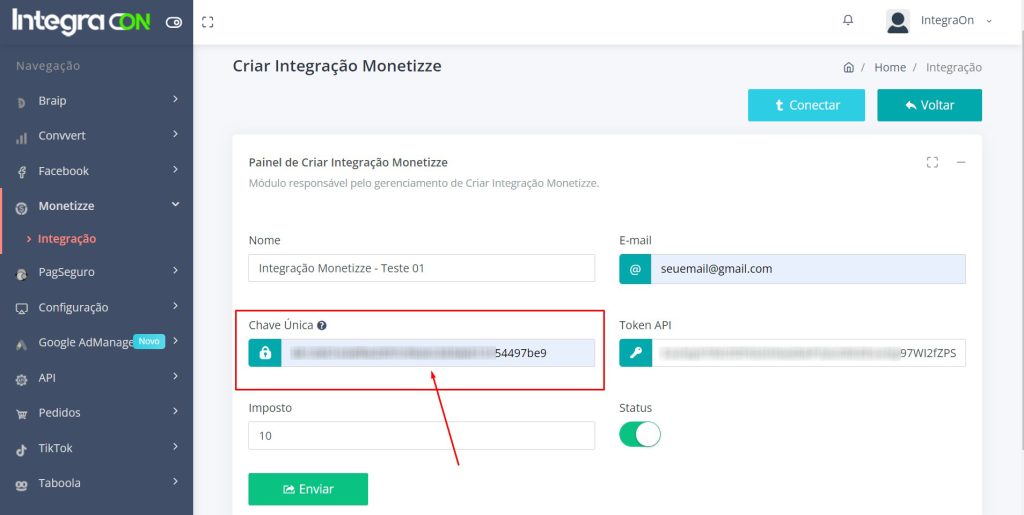Open the IntegraOn user dropdown
Screen dimensions: 1024x515
(939, 20)
